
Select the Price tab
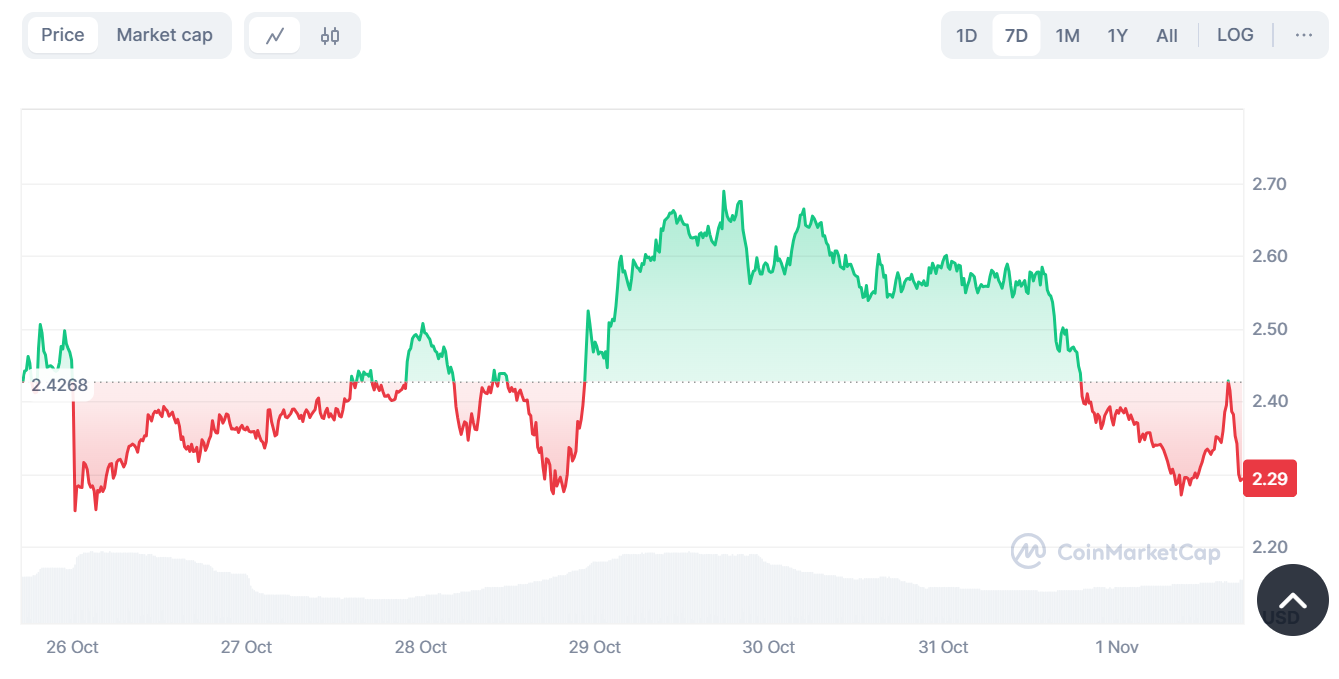pyautogui.click(x=62, y=35)
